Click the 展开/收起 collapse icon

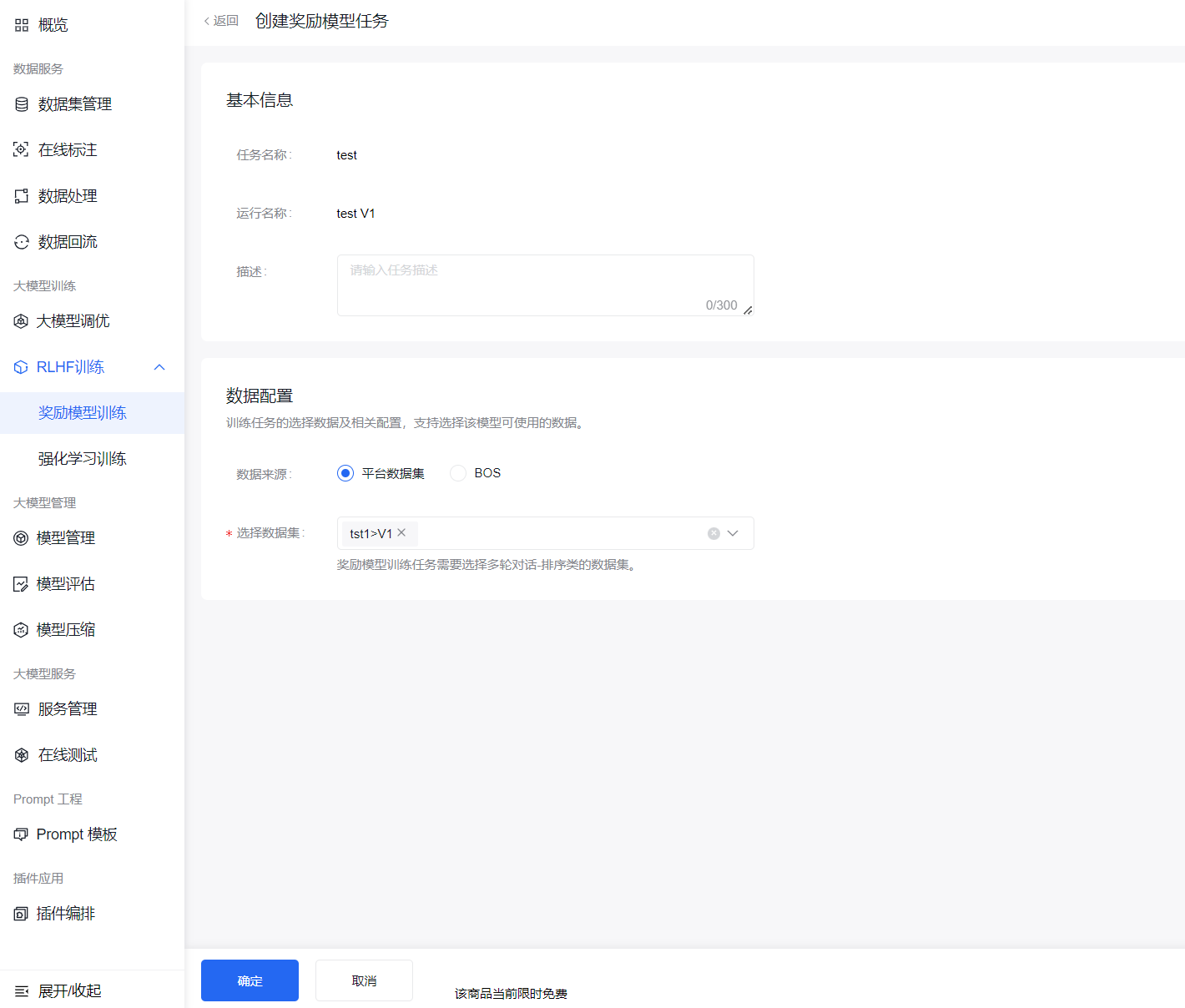point(22,991)
